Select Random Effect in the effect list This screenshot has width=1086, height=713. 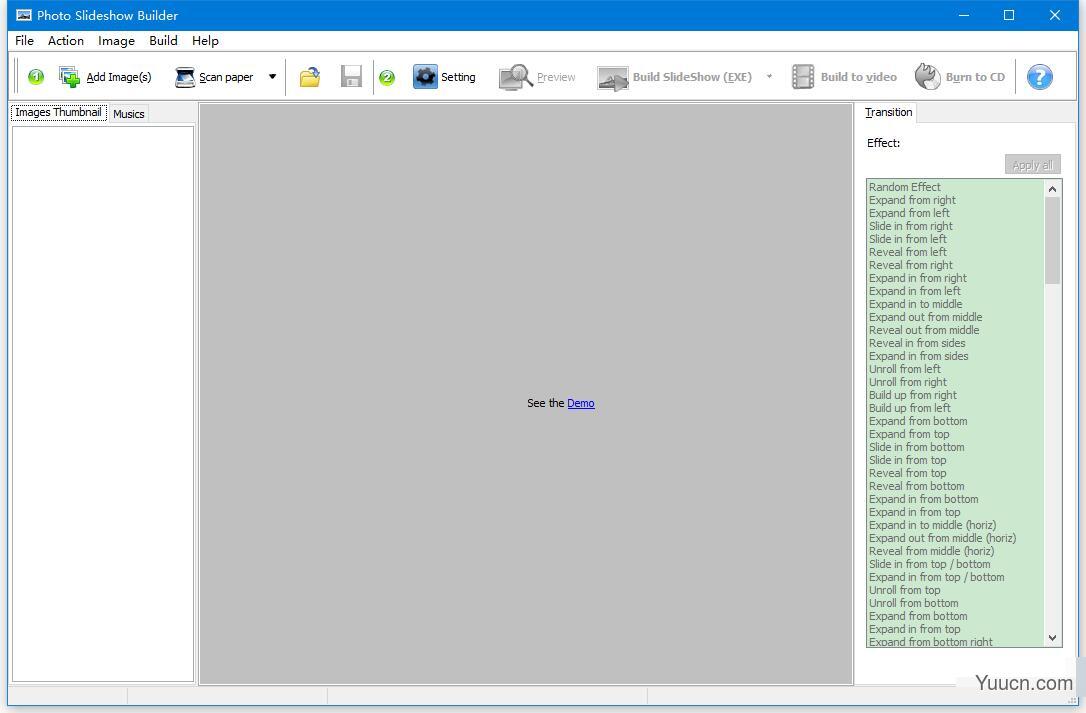point(905,187)
